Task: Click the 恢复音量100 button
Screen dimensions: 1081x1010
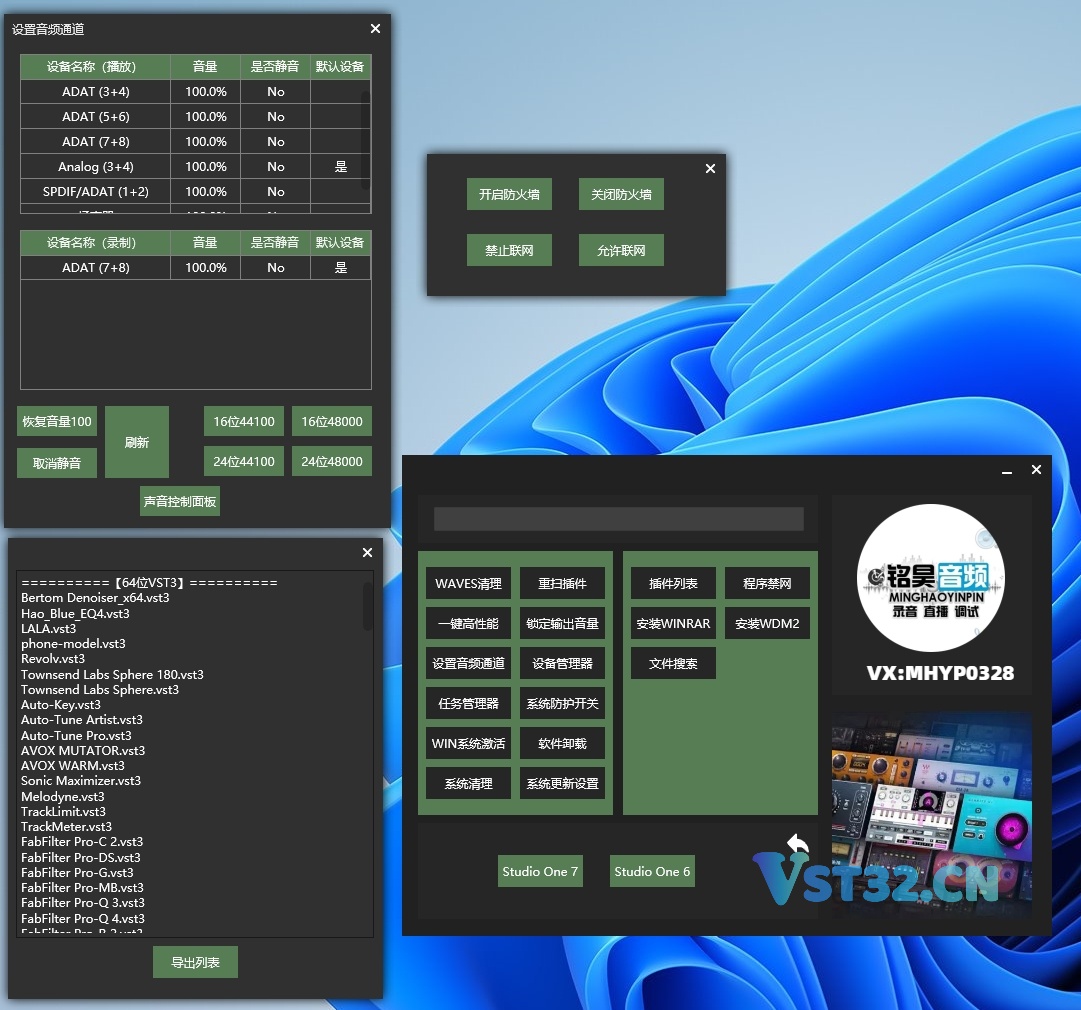Action: click(x=57, y=421)
